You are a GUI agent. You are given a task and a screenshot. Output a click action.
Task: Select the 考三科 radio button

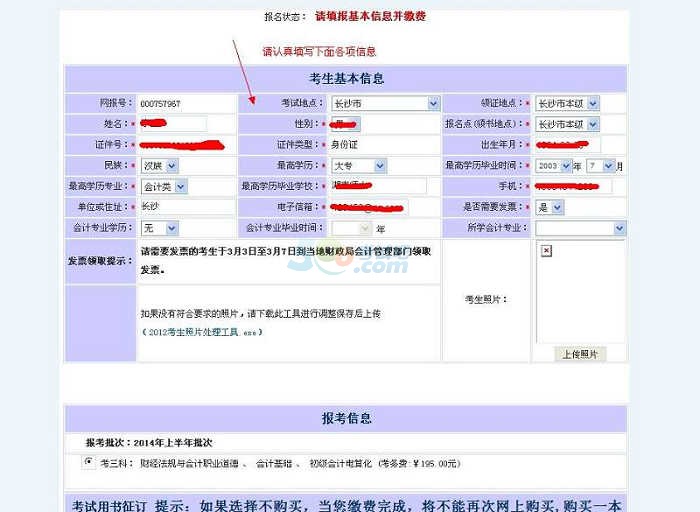(89, 462)
